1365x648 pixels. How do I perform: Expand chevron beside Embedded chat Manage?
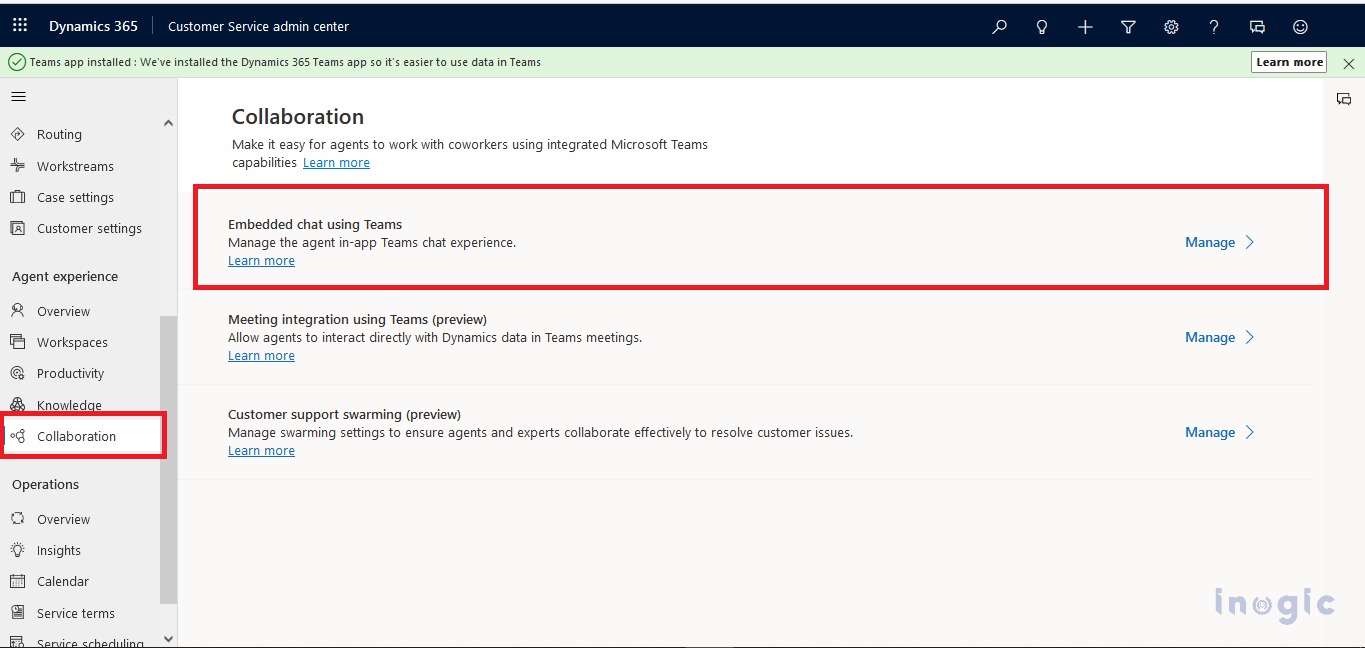[1249, 242]
